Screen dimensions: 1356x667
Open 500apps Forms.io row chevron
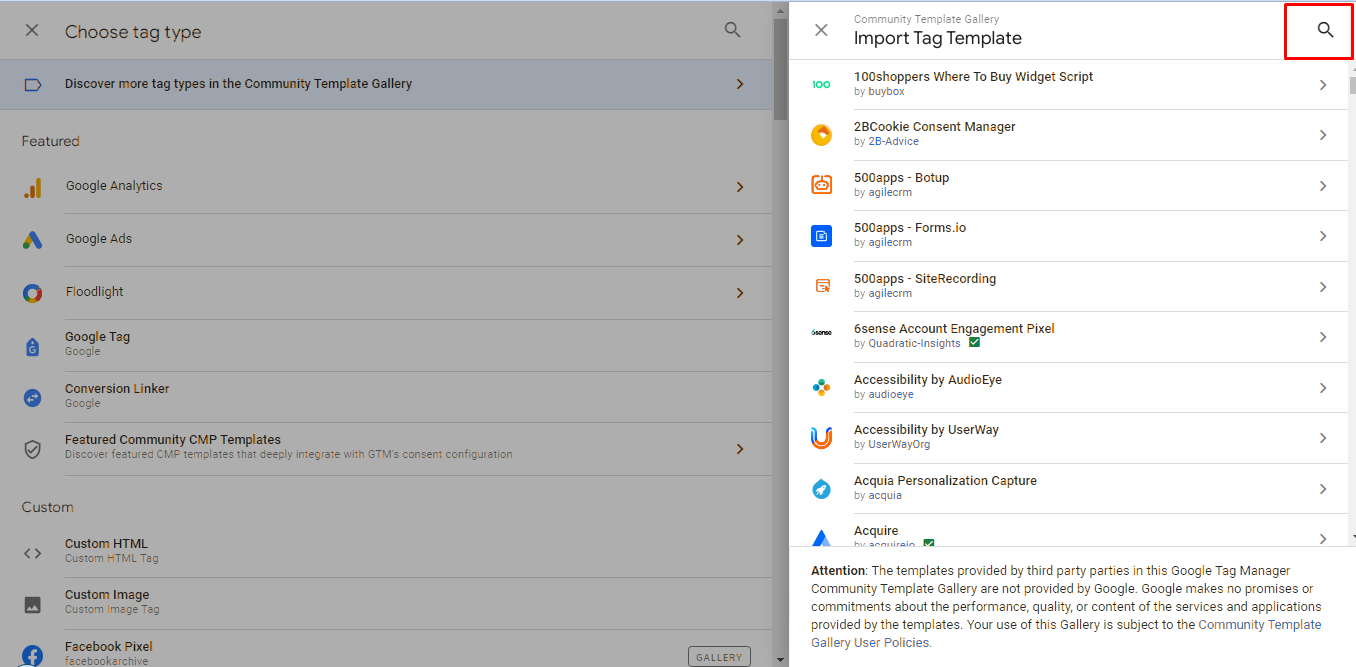pos(1323,236)
